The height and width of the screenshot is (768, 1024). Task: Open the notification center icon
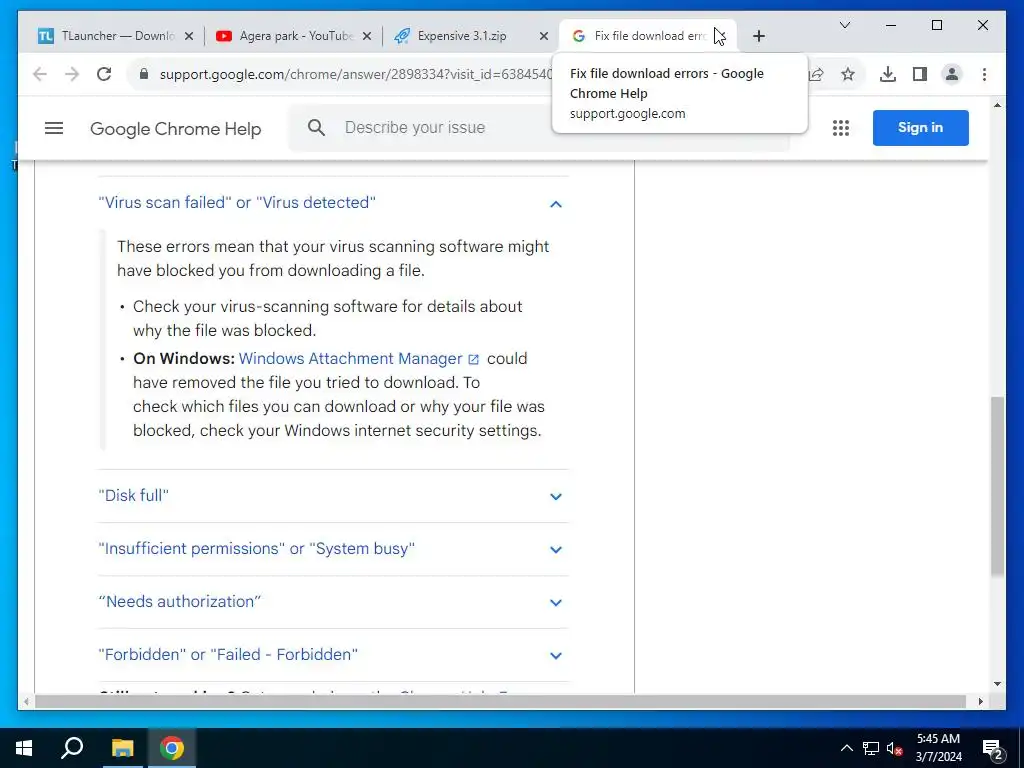(x=993, y=748)
